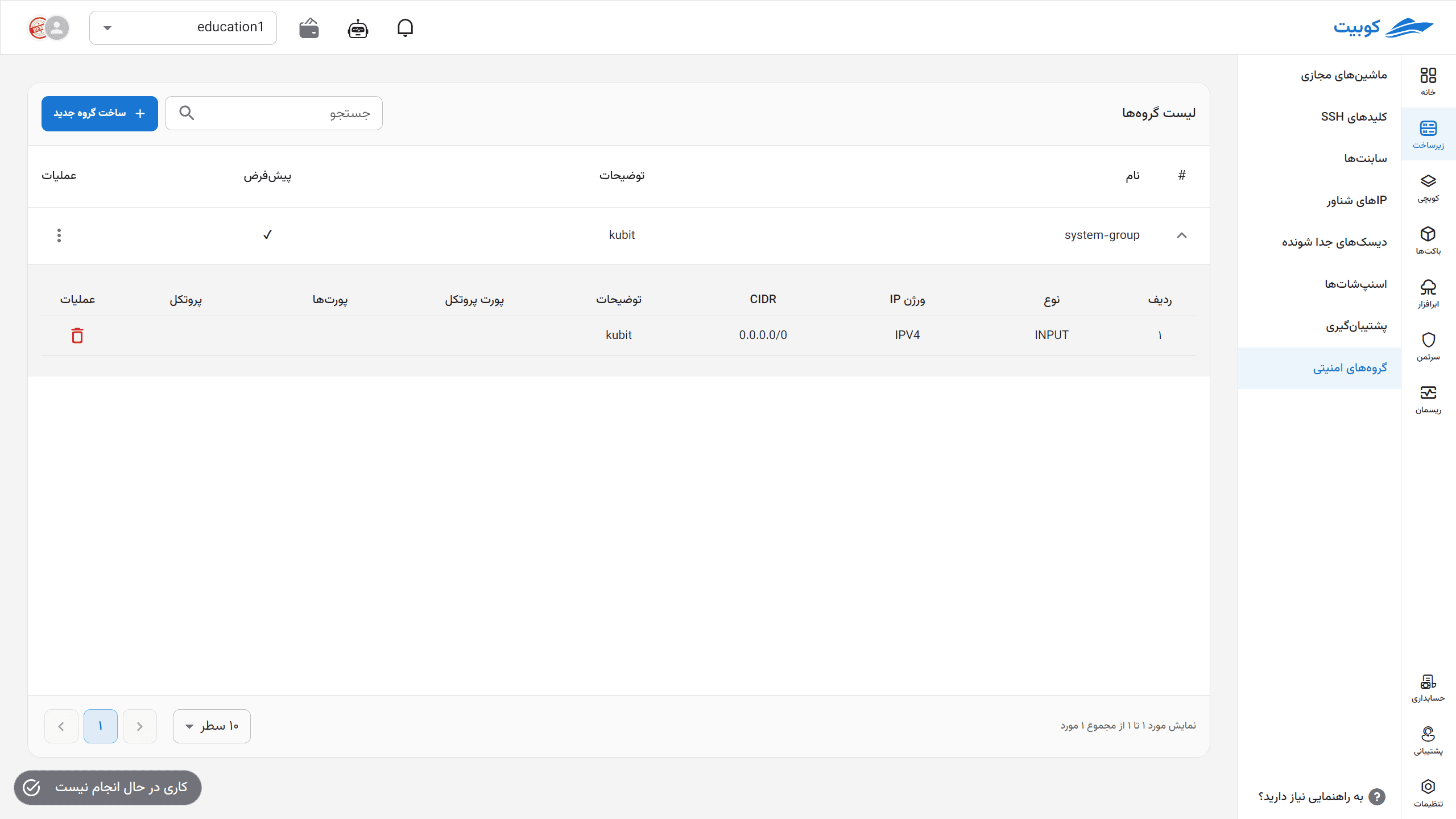Open the ۱۰ سطر rows-per-page dropdown
The width and height of the screenshot is (1456, 819).
tap(212, 726)
